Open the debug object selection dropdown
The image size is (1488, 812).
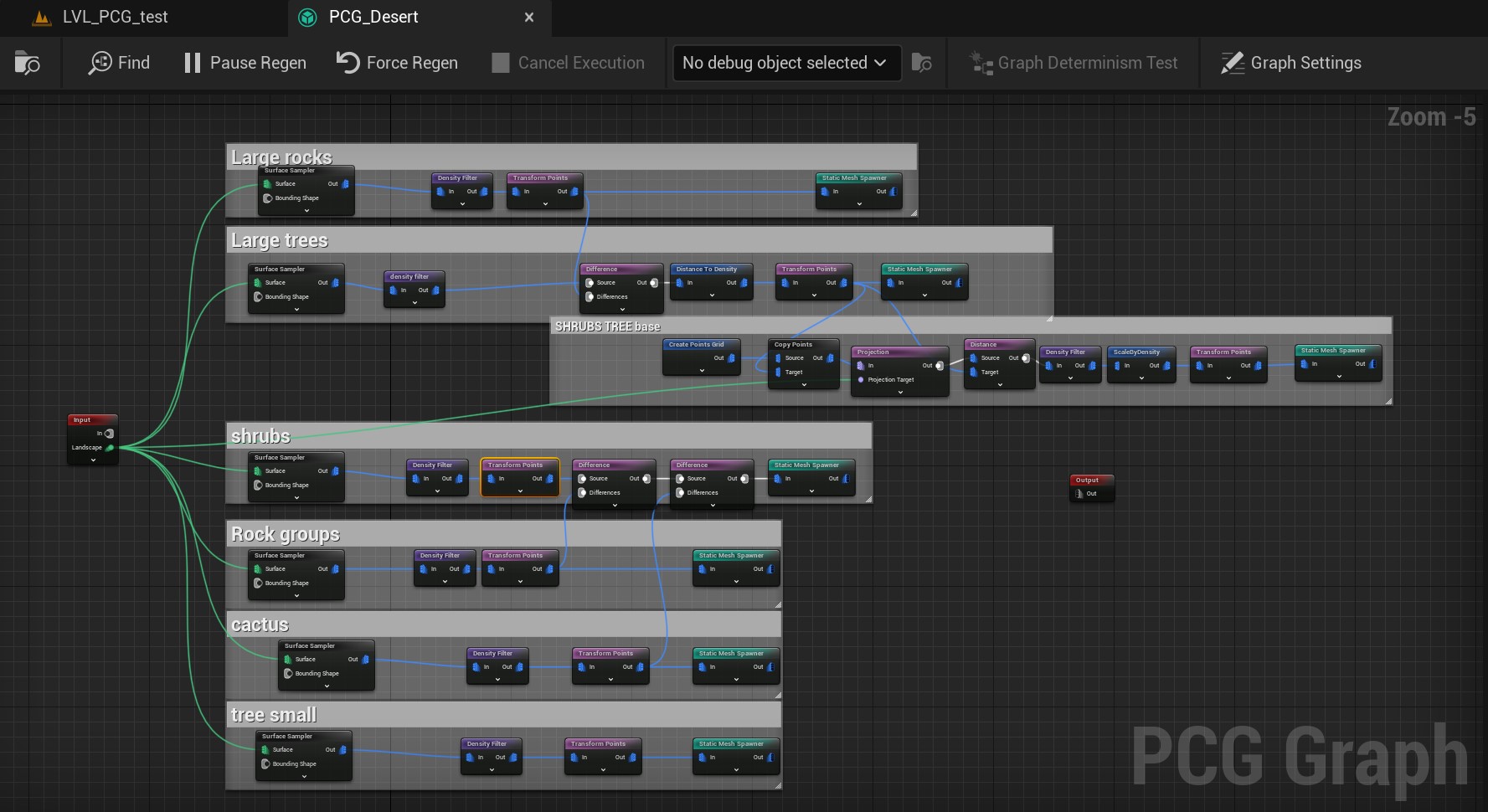click(785, 63)
